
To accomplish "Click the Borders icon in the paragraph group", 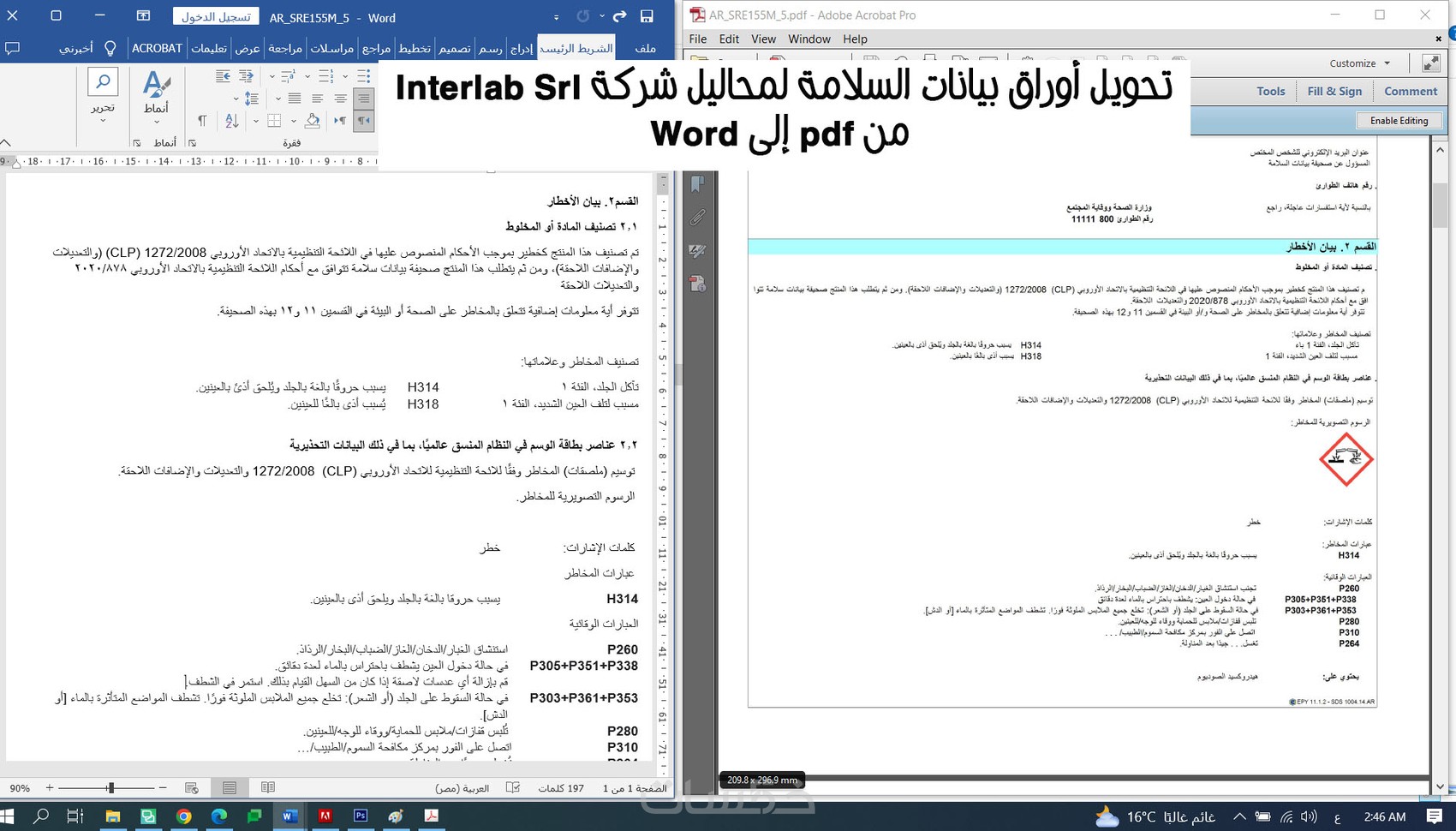I will pyautogui.click(x=274, y=121).
